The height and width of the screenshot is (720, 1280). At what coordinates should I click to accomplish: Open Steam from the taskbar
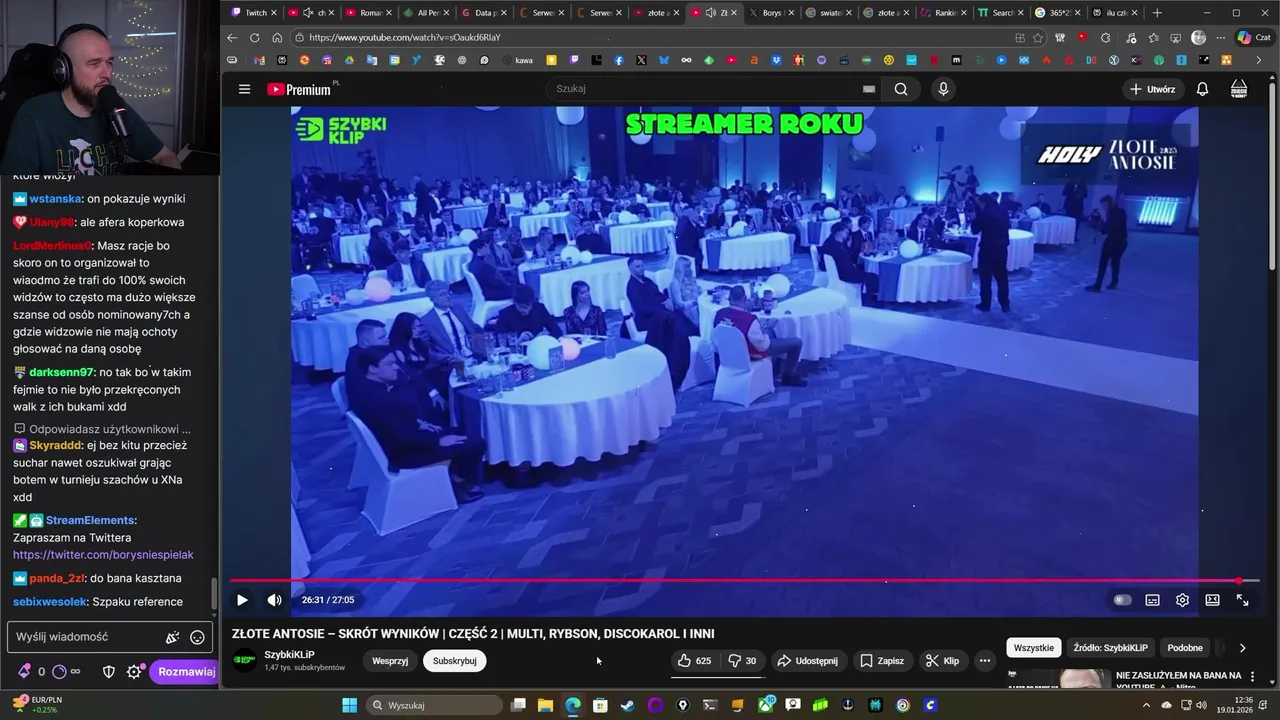coord(627,705)
